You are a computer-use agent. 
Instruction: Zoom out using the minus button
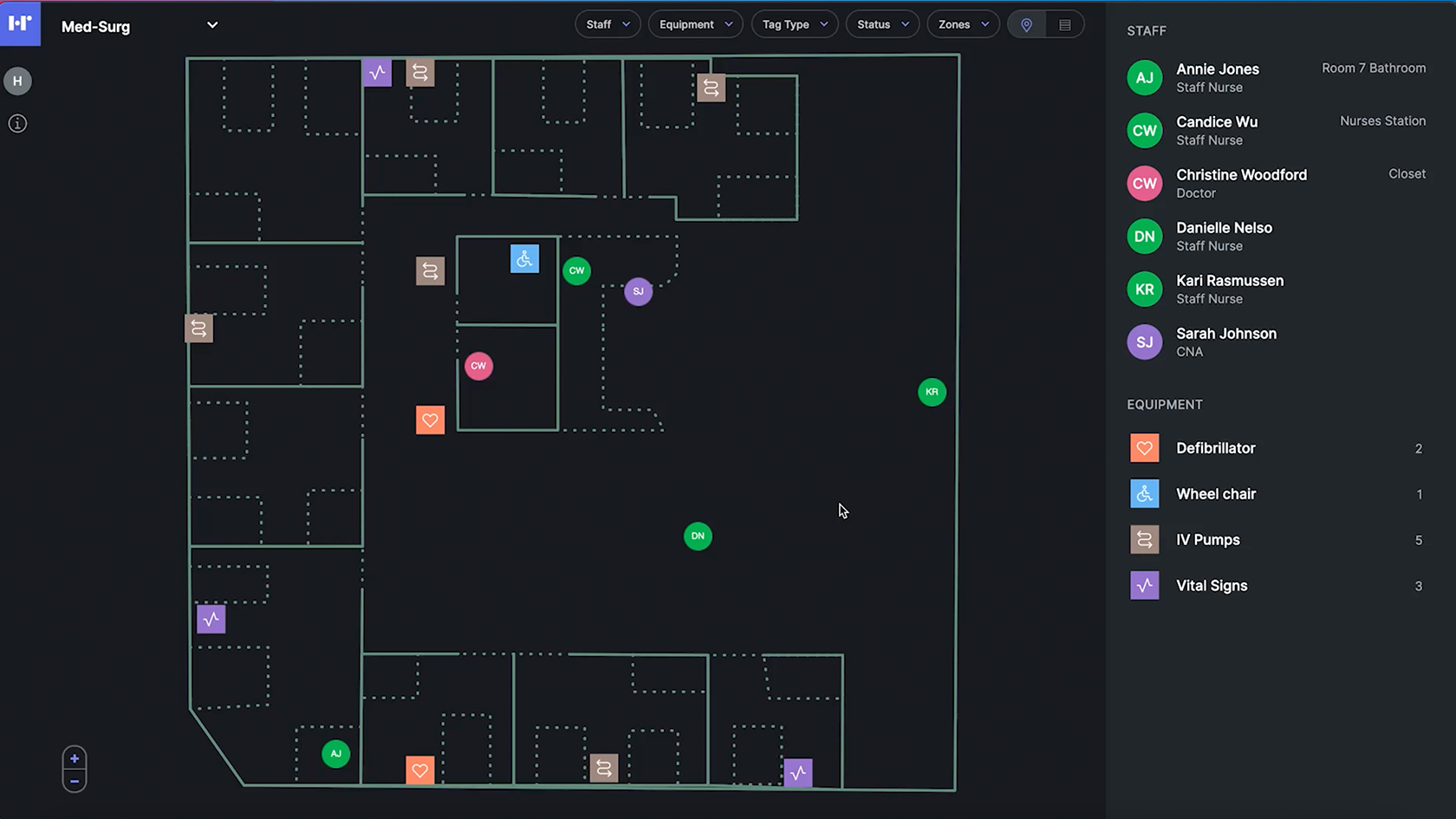(75, 781)
